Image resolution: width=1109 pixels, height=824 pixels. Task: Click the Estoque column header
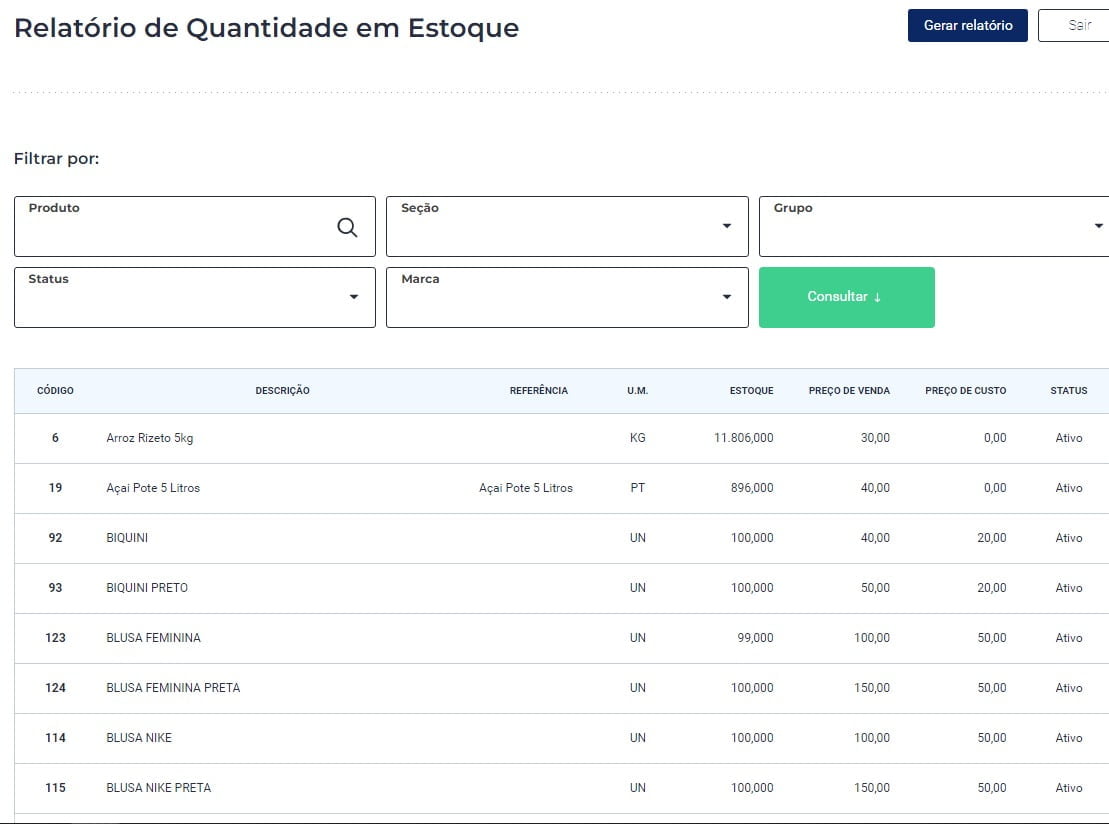point(751,391)
